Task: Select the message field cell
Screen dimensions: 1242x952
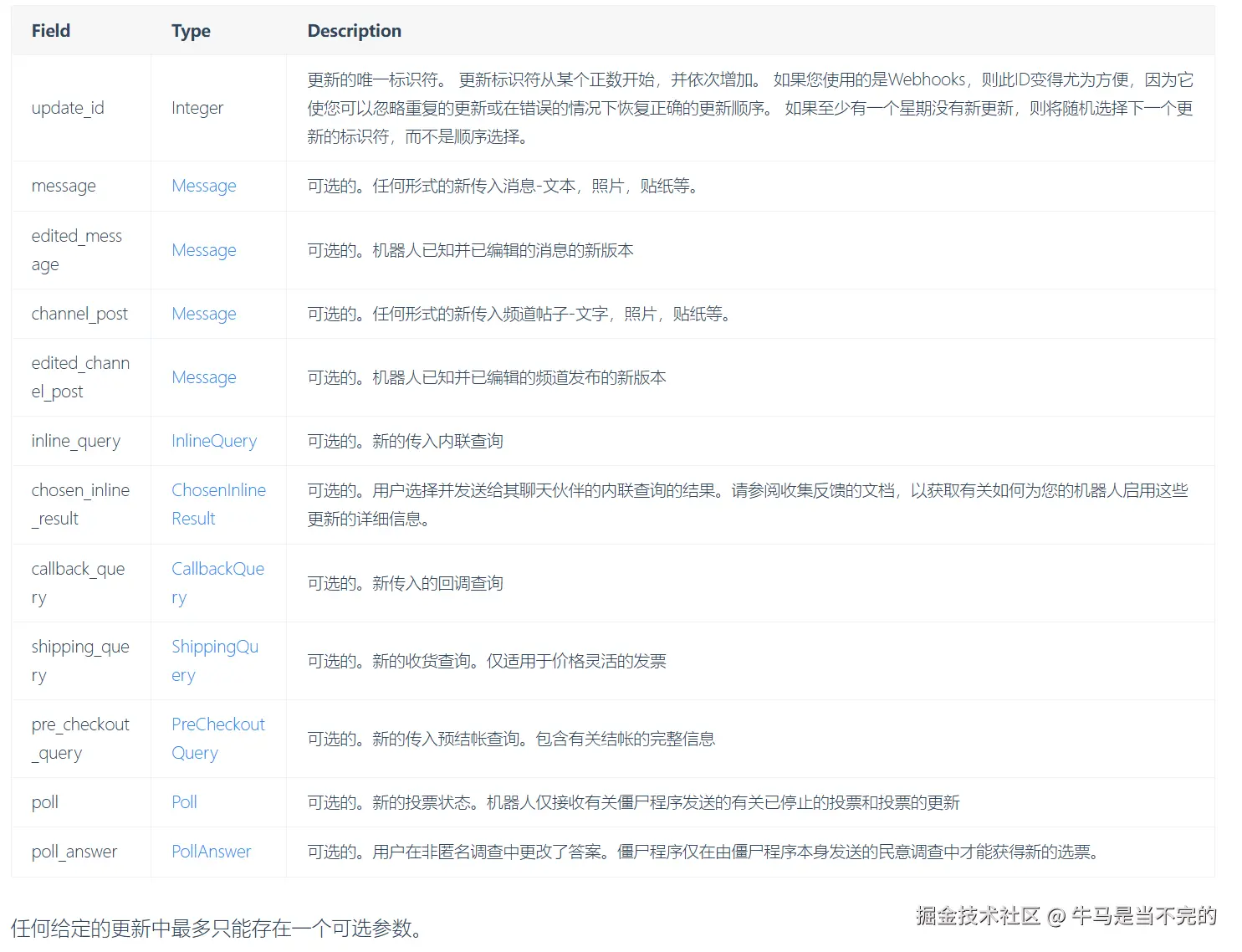Action: click(81, 186)
